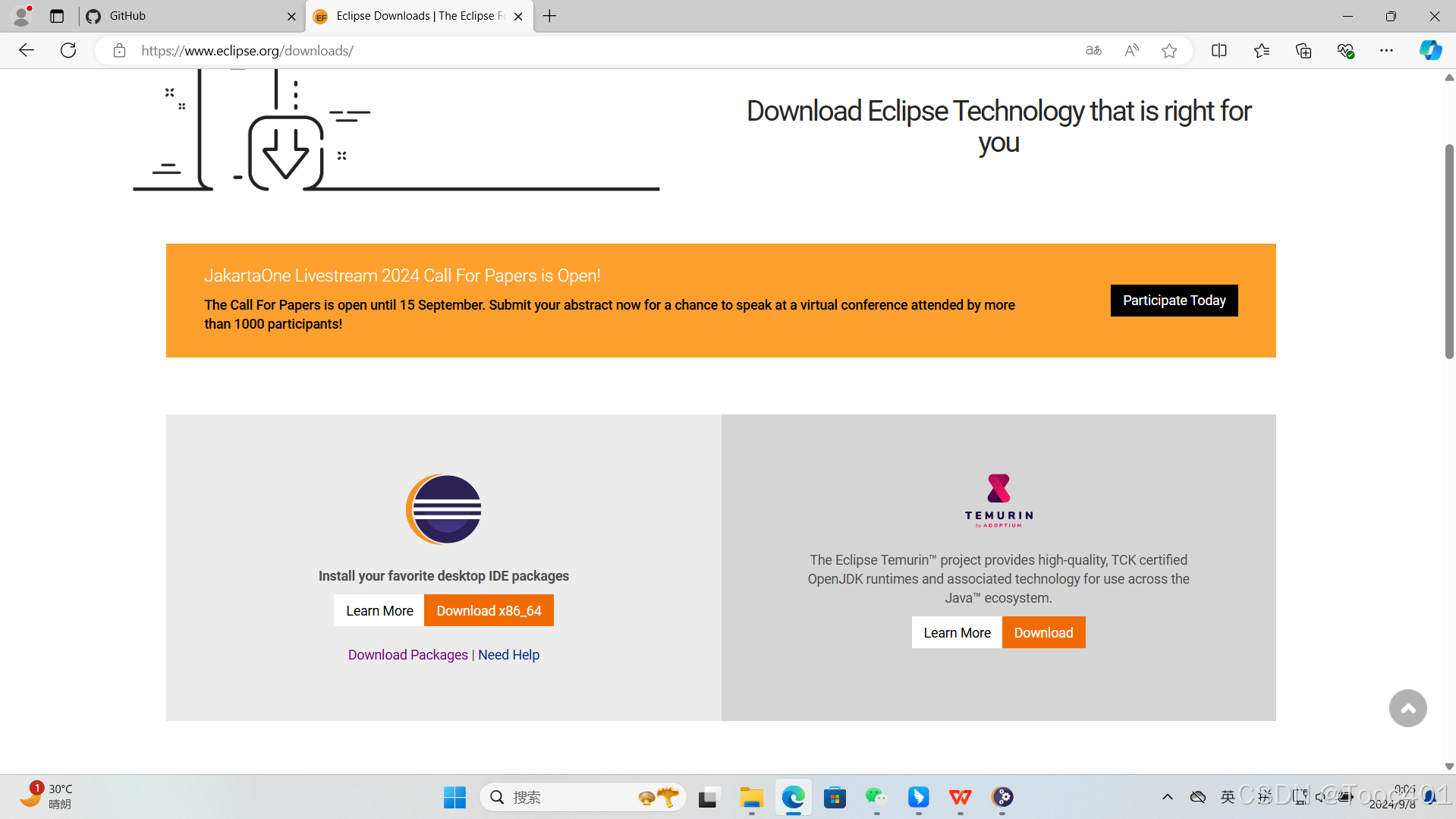This screenshot has width=1456, height=819.
Task: Open WeChat from the taskbar
Action: pos(876,797)
